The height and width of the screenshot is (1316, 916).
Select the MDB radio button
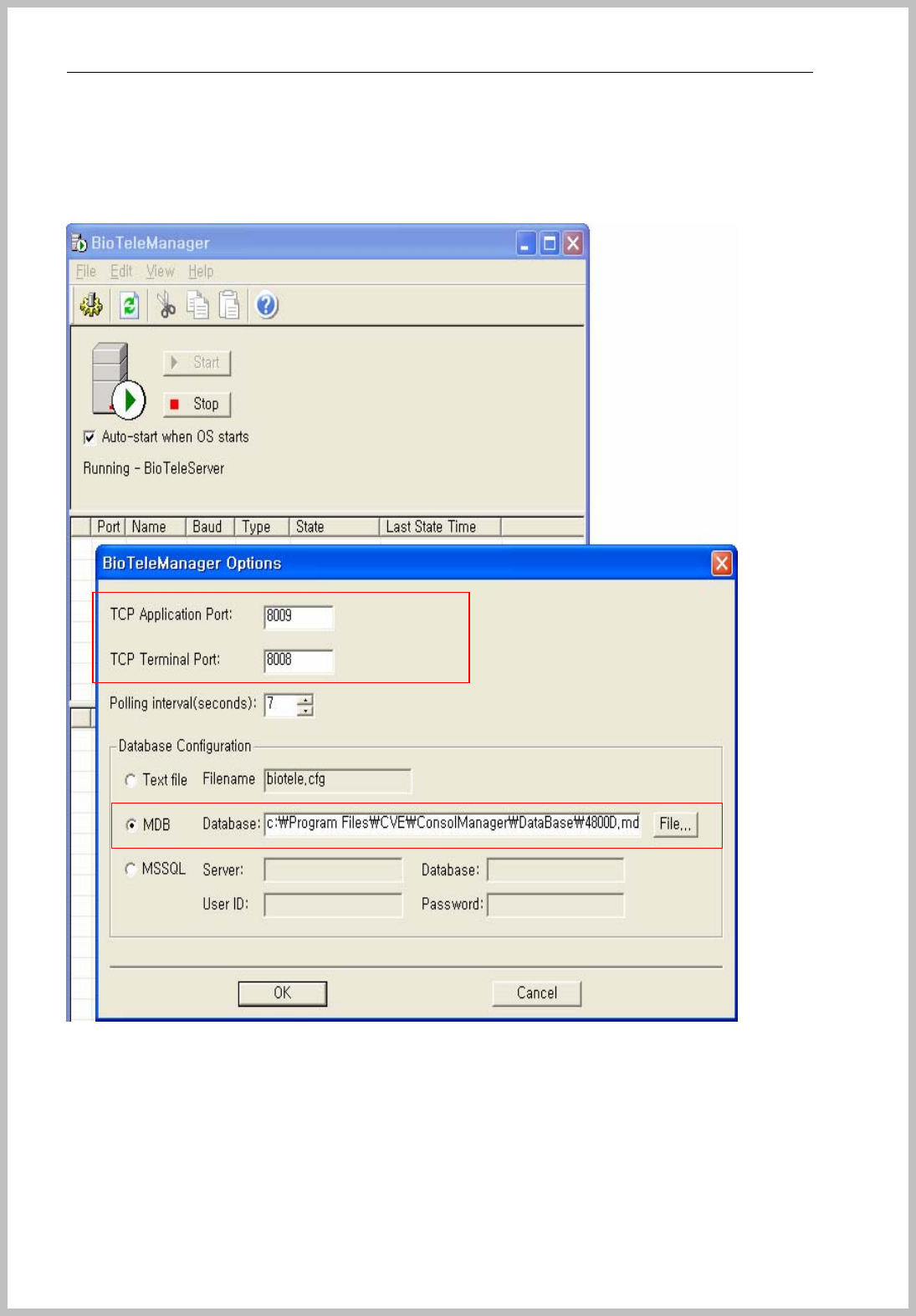click(131, 825)
